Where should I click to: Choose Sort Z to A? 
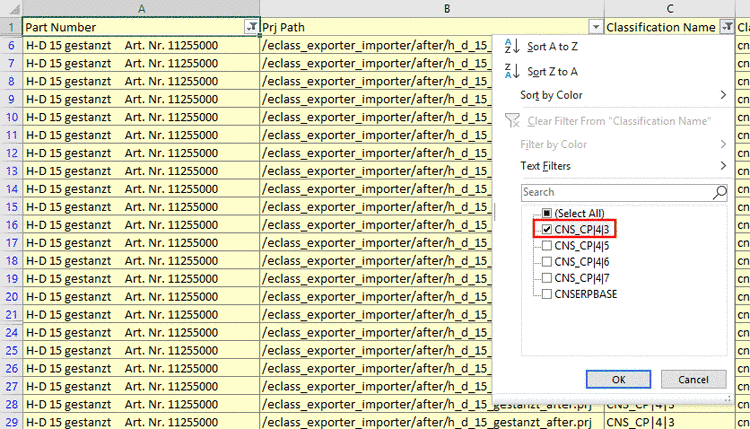click(x=552, y=71)
